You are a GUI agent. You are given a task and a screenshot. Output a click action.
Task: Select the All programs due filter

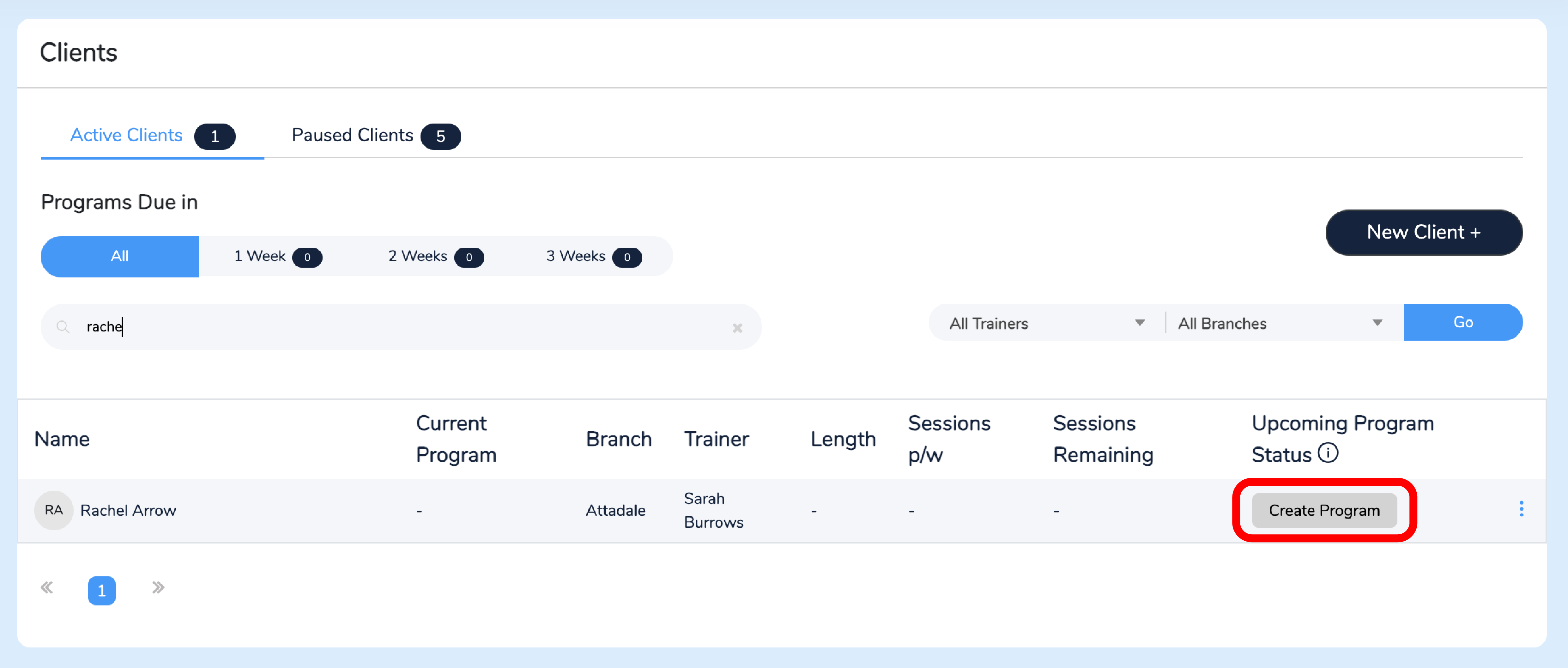click(x=120, y=256)
